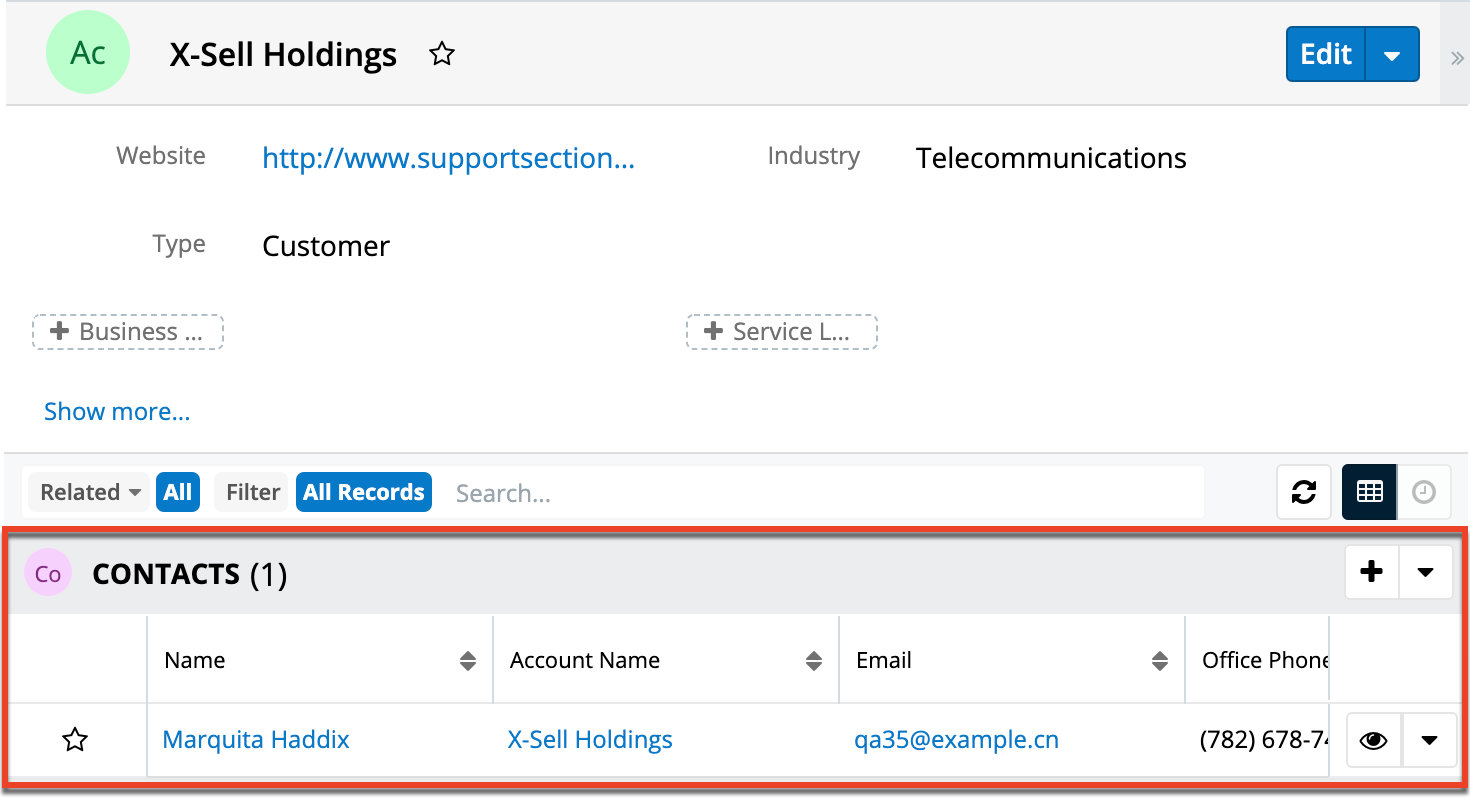Open the Edit actions dropdown arrow
Image resolution: width=1470 pixels, height=798 pixels.
[1393, 55]
